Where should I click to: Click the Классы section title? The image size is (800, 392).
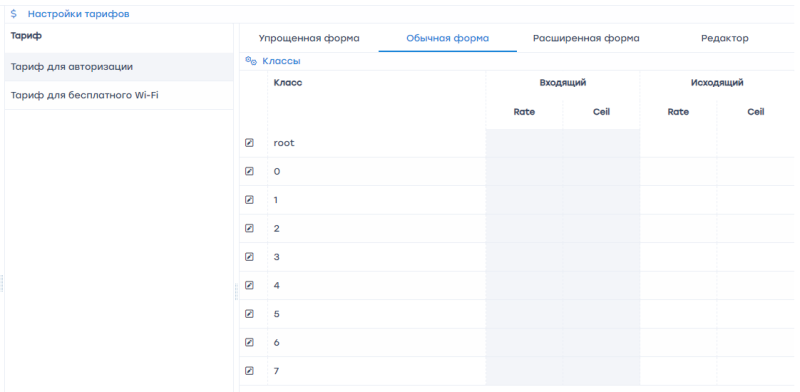point(281,61)
